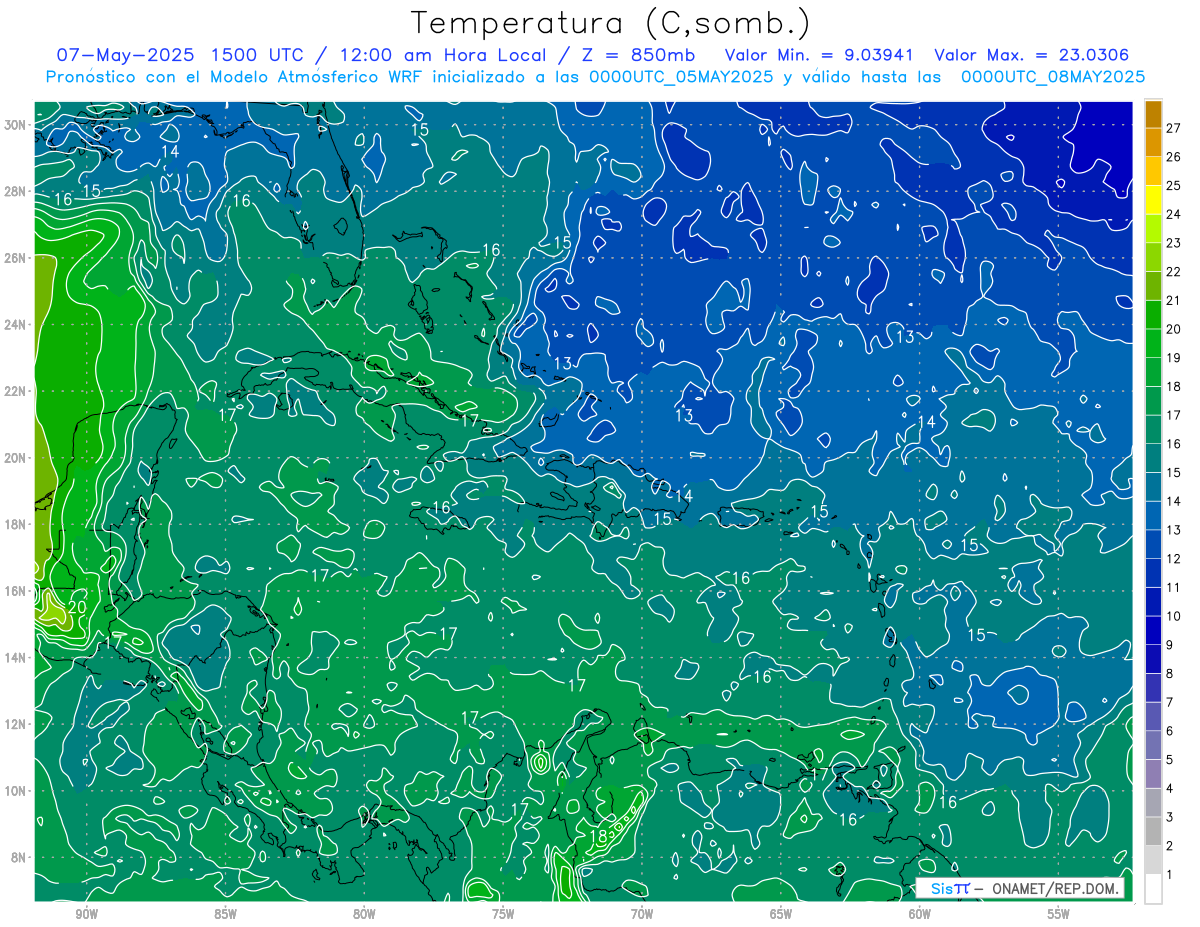Click the "12N" latitude axis label
This screenshot has height=927, width=1200.
click(17, 724)
